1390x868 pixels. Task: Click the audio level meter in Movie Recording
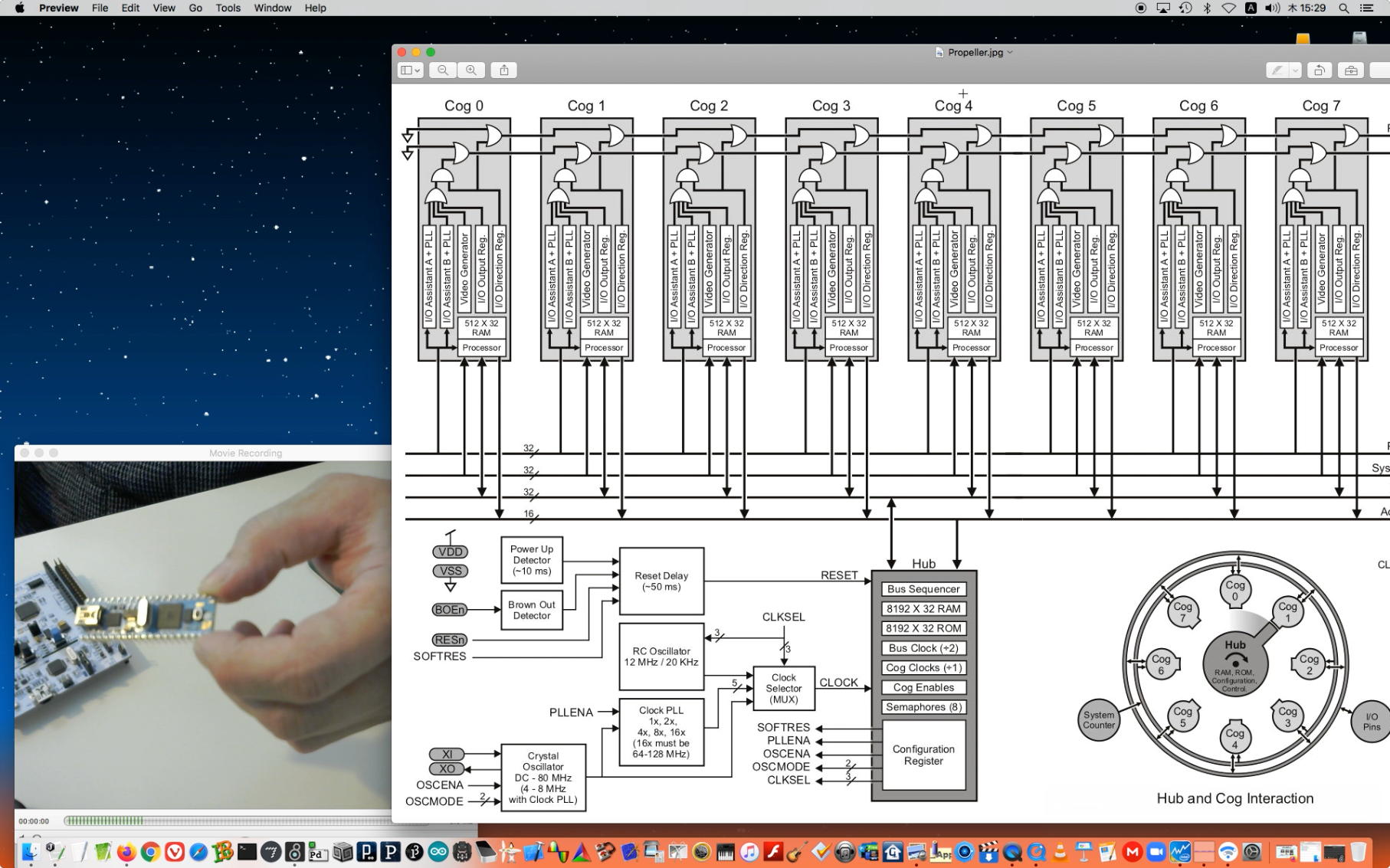pyautogui.click(x=104, y=821)
